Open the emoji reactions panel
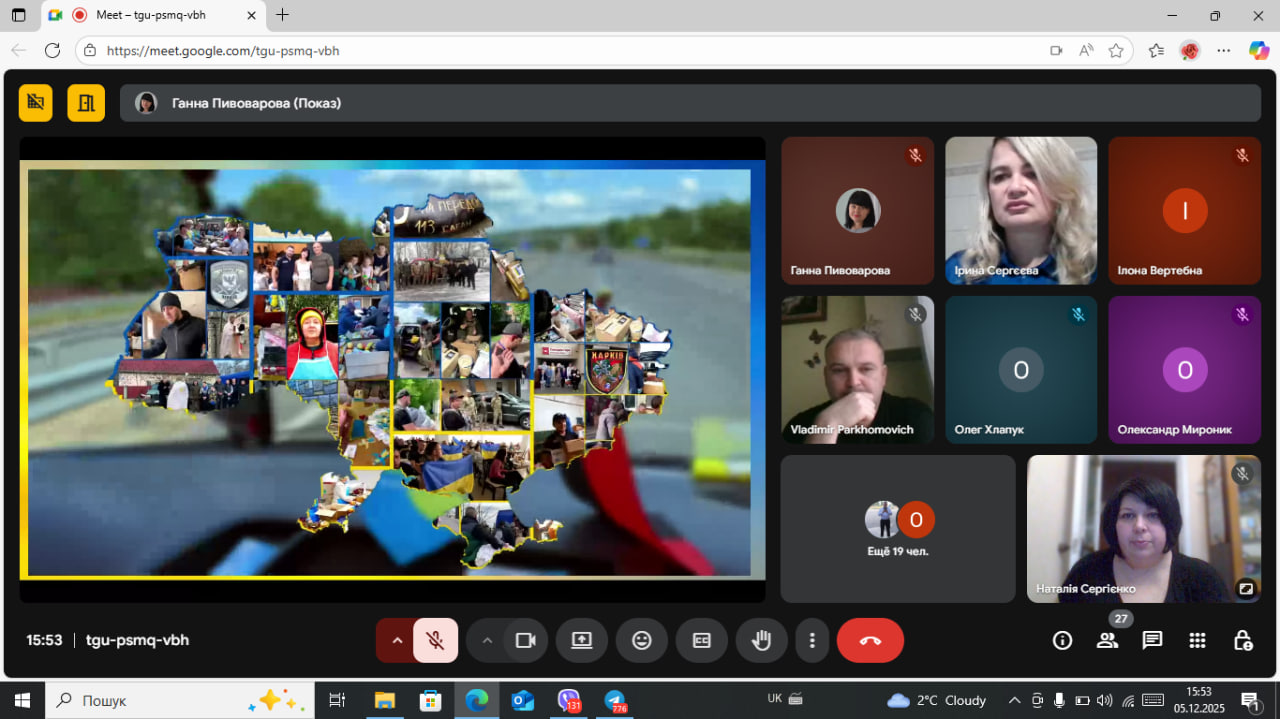 pyautogui.click(x=642, y=640)
